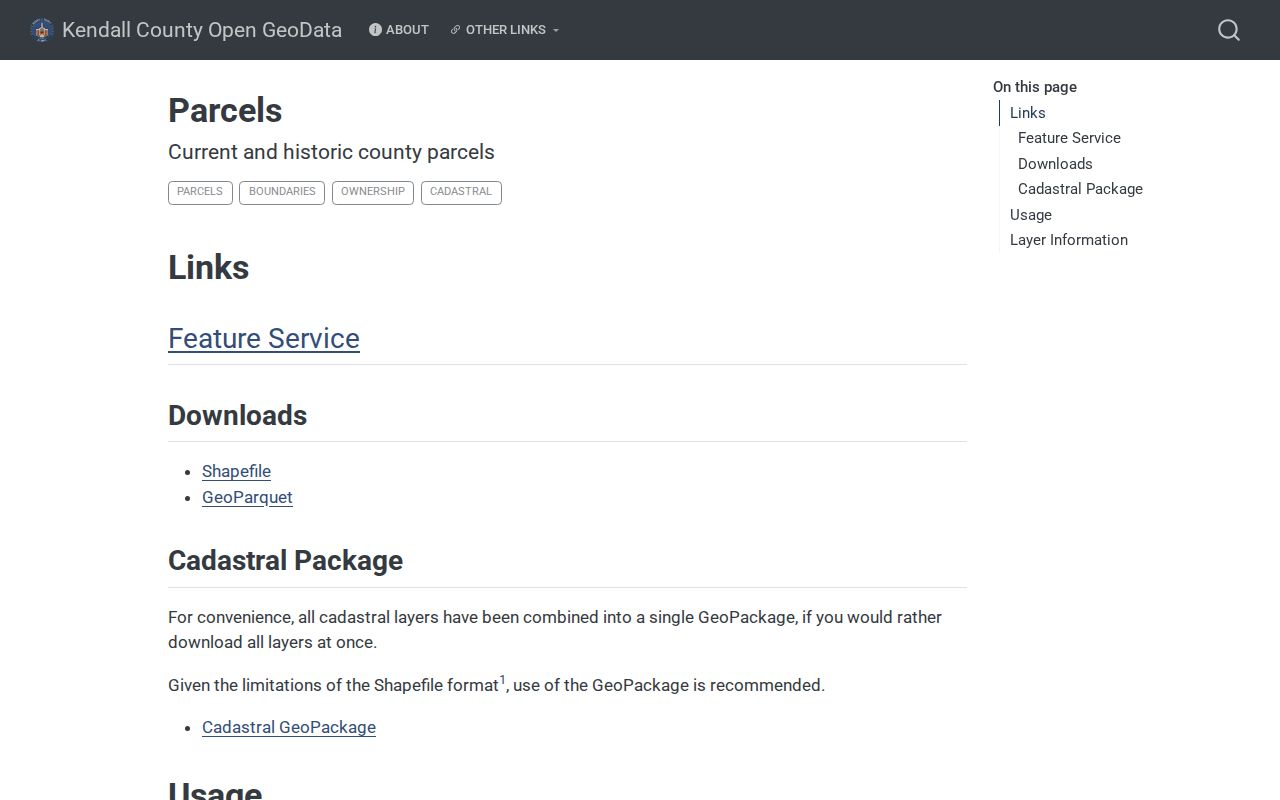The height and width of the screenshot is (800, 1280).
Task: Jump to Feature Service in page outline
Action: 1069,138
